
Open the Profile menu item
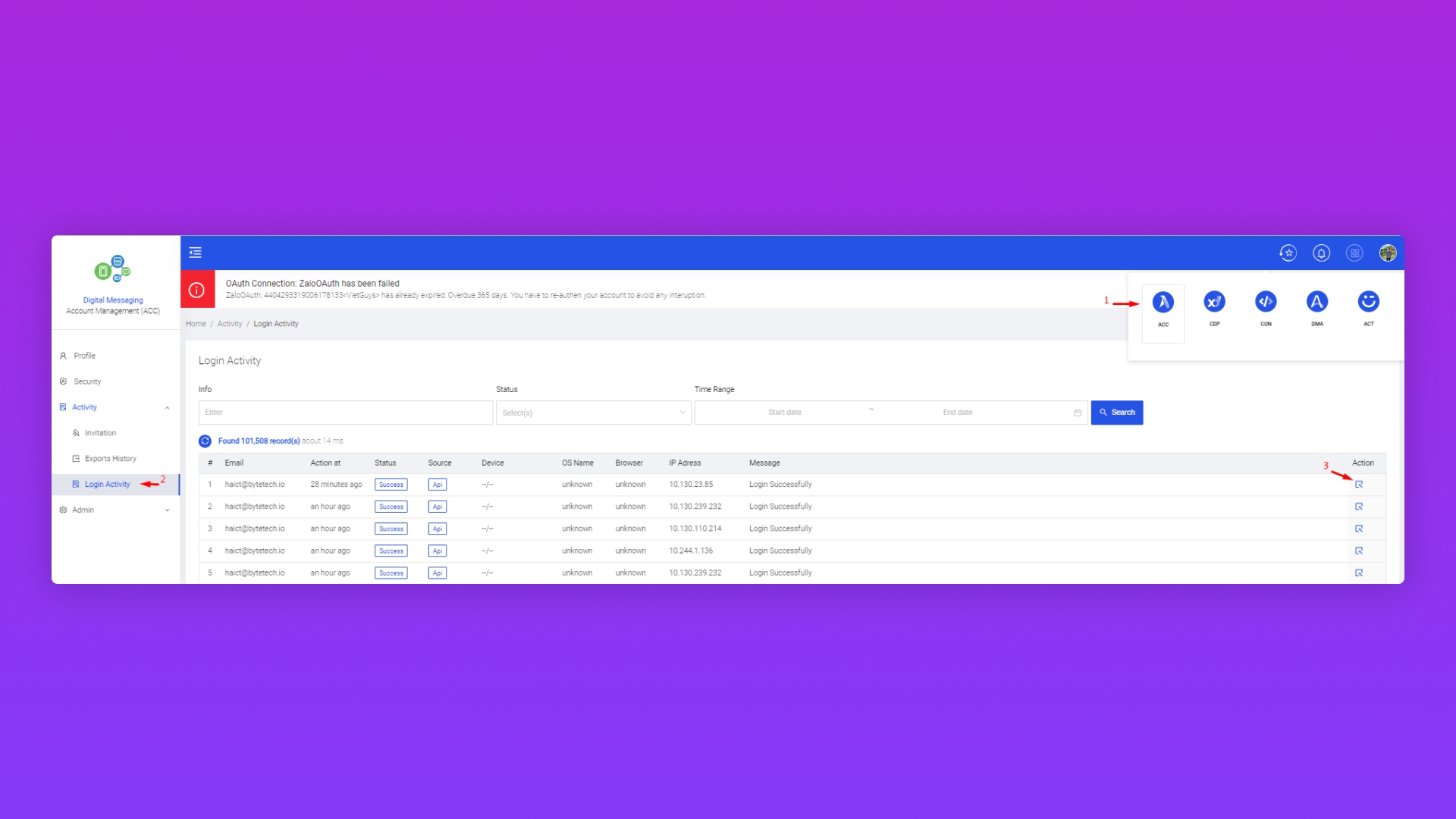point(85,356)
